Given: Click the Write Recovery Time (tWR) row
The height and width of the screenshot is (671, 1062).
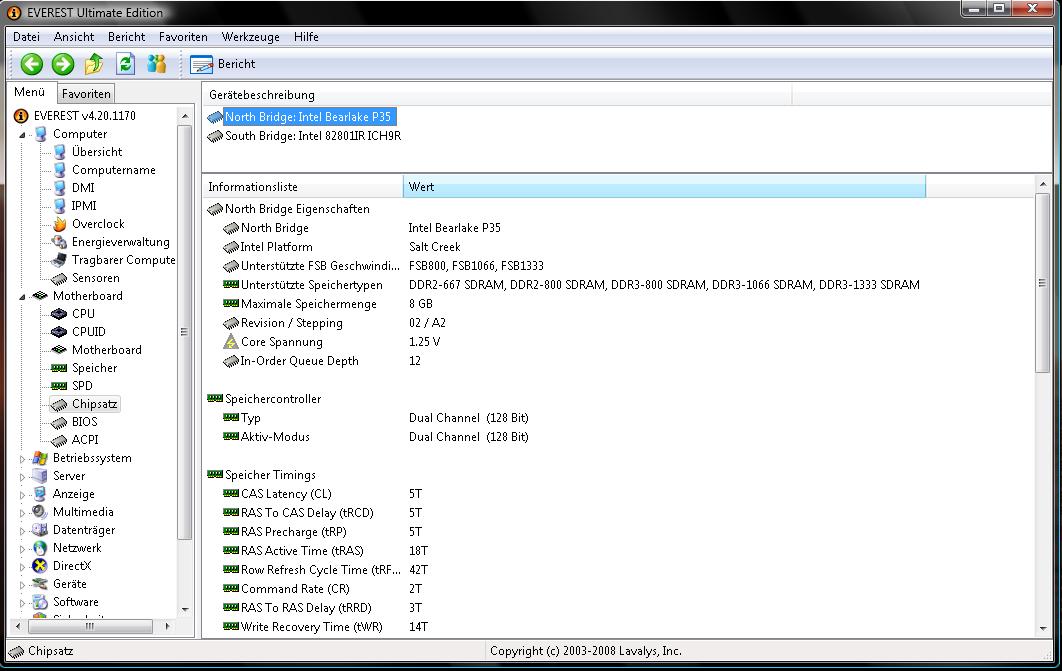Looking at the screenshot, I should pos(620,627).
